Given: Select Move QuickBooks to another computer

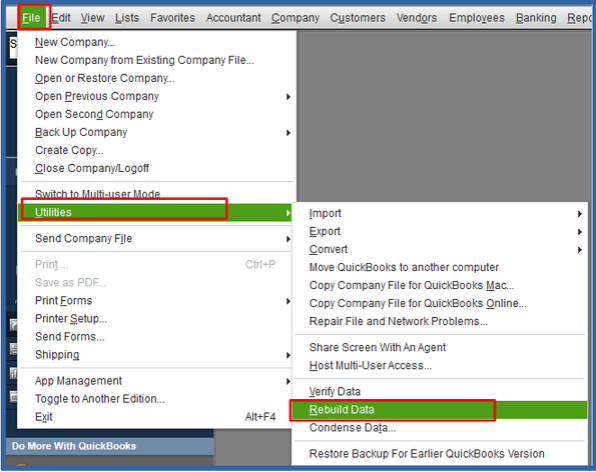Looking at the screenshot, I should (404, 267).
